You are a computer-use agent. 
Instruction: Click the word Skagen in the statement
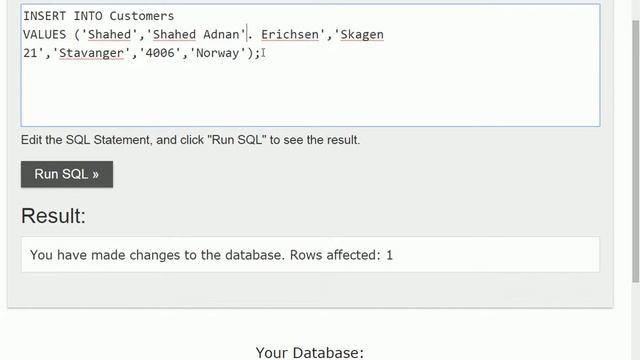[x=362, y=34]
